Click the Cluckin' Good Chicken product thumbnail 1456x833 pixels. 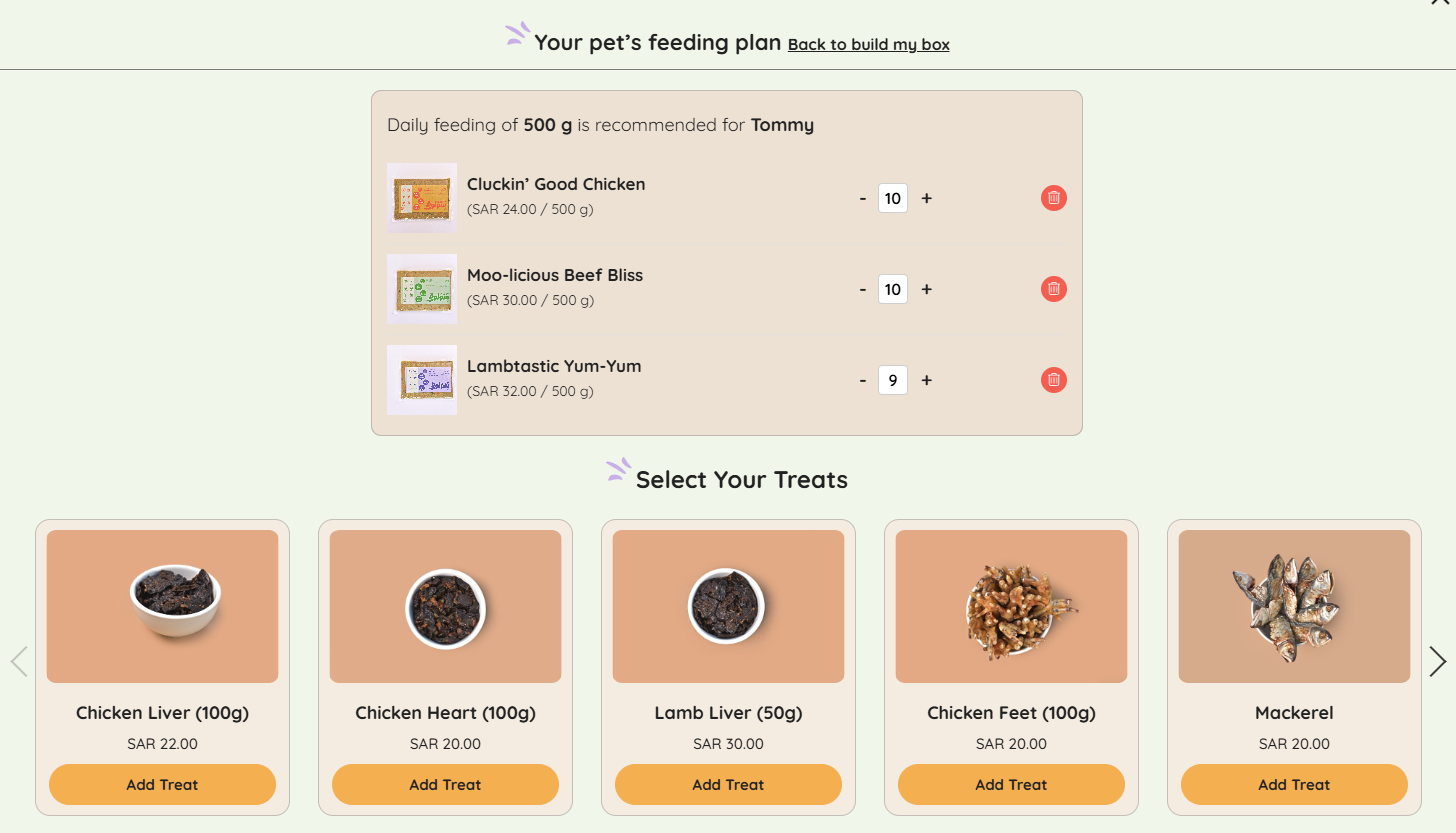pyautogui.click(x=422, y=198)
